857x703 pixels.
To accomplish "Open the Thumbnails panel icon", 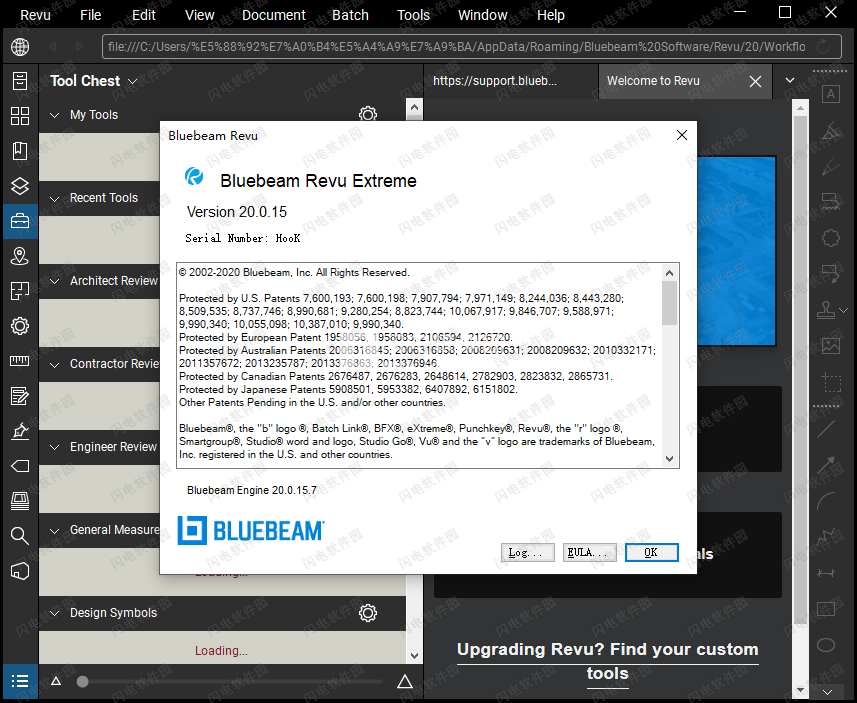I will pyautogui.click(x=20, y=116).
